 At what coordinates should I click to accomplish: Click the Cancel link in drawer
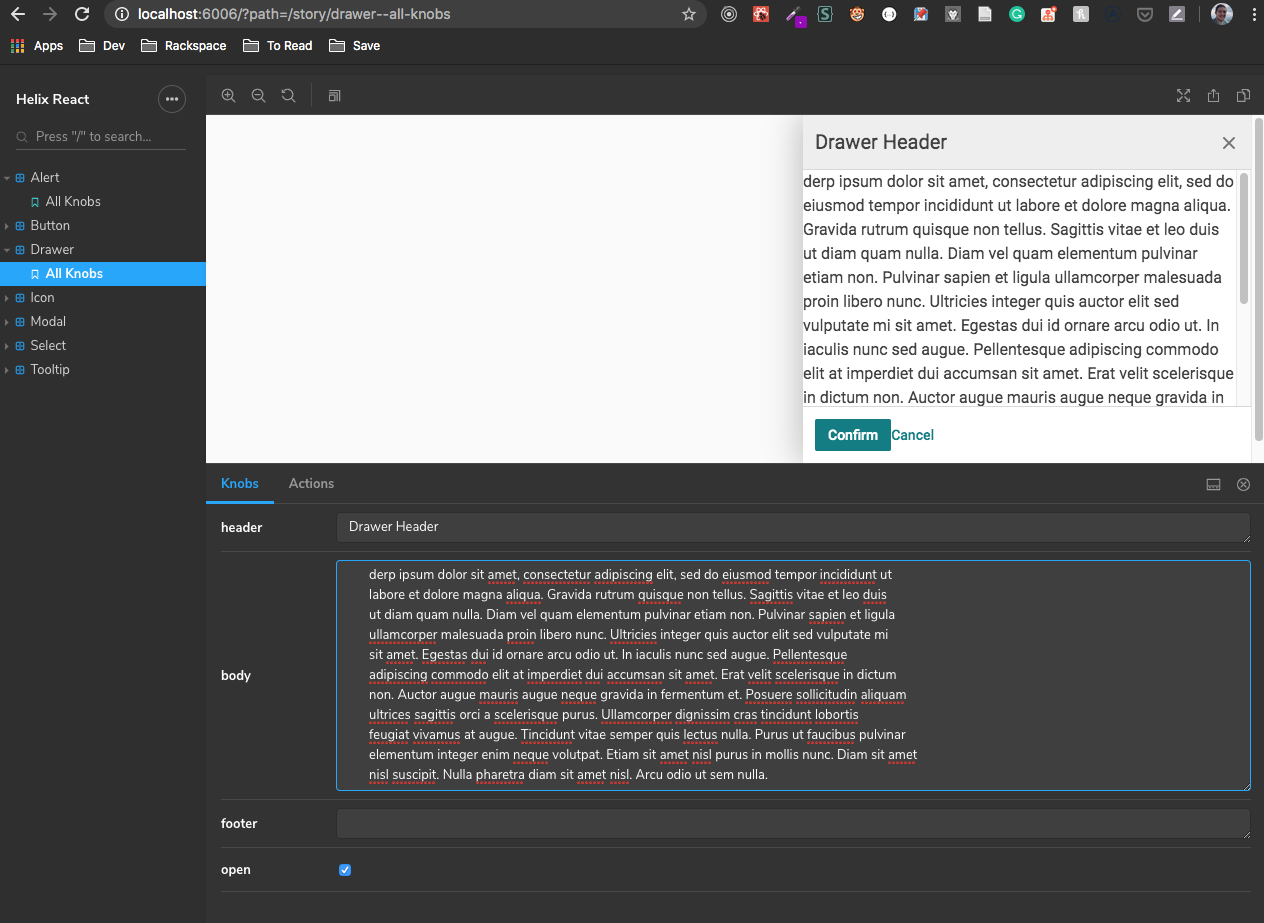pyautogui.click(x=913, y=435)
